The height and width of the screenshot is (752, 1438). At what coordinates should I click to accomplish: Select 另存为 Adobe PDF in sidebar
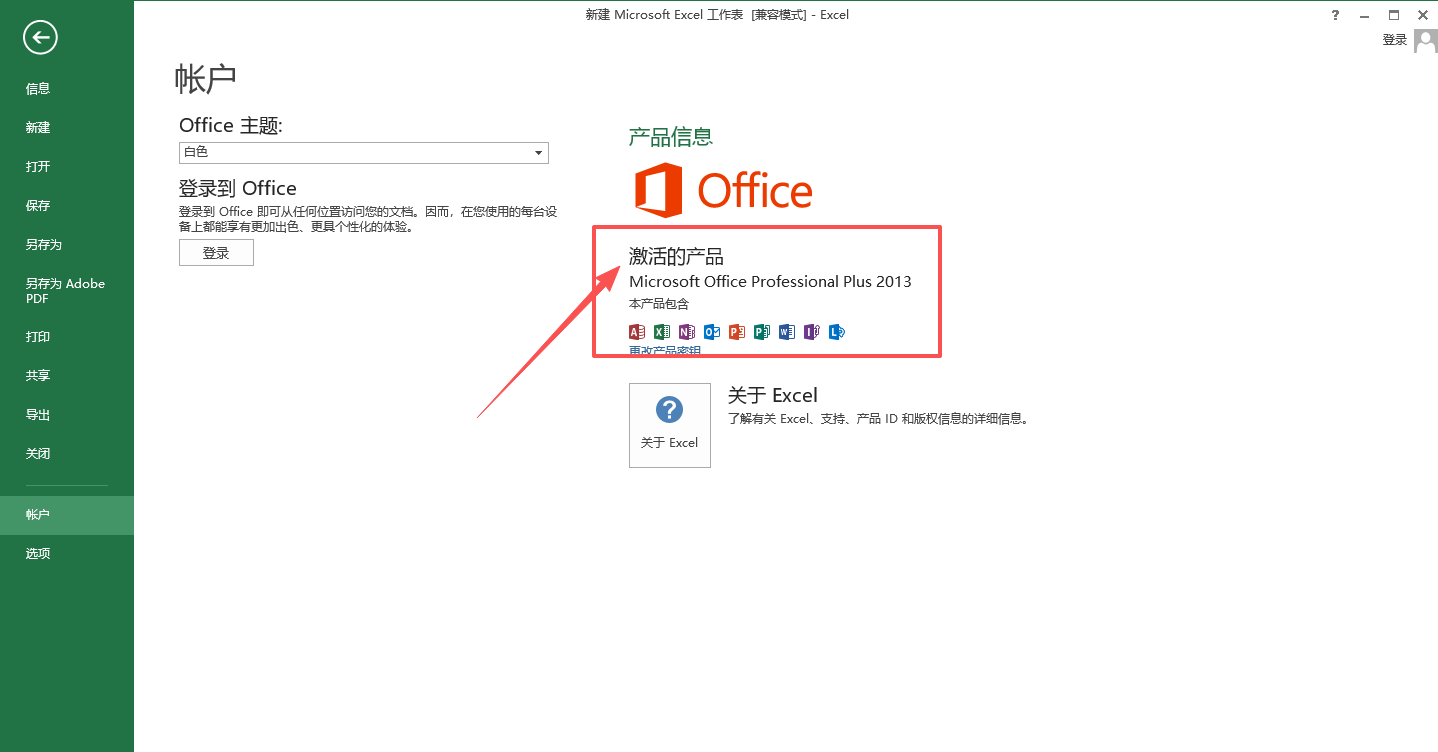point(63,290)
